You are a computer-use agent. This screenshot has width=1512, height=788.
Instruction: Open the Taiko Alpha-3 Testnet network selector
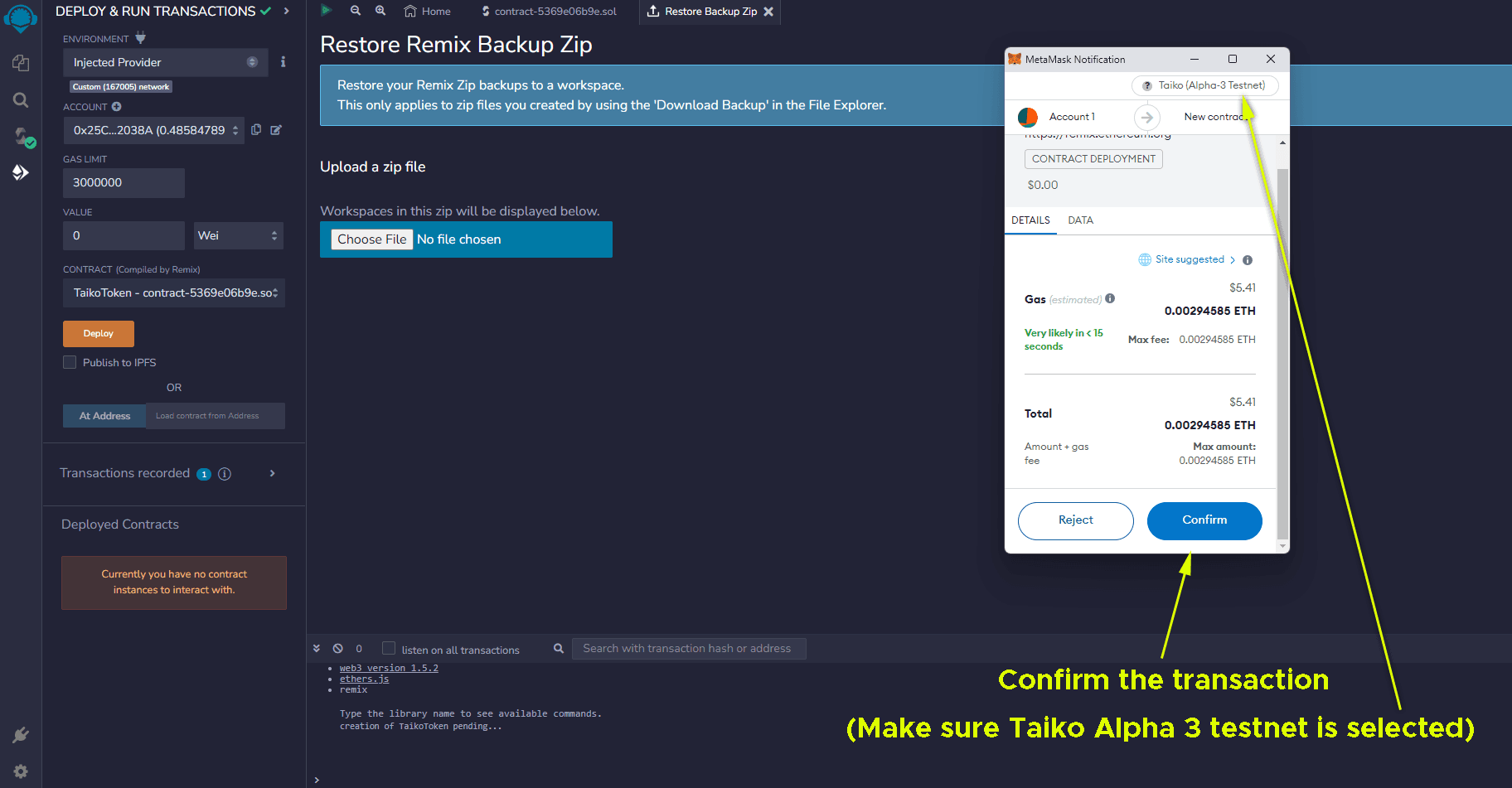tap(1204, 85)
